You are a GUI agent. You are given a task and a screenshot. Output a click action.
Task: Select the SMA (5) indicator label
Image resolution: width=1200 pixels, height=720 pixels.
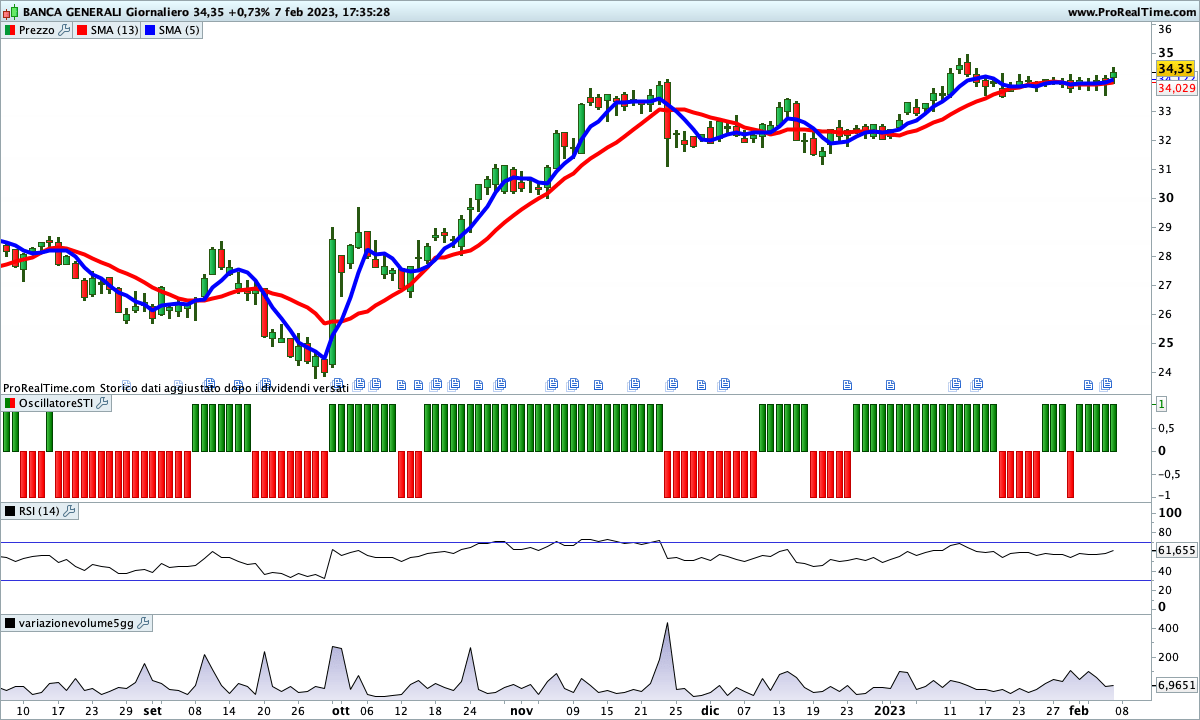pyautogui.click(x=179, y=30)
